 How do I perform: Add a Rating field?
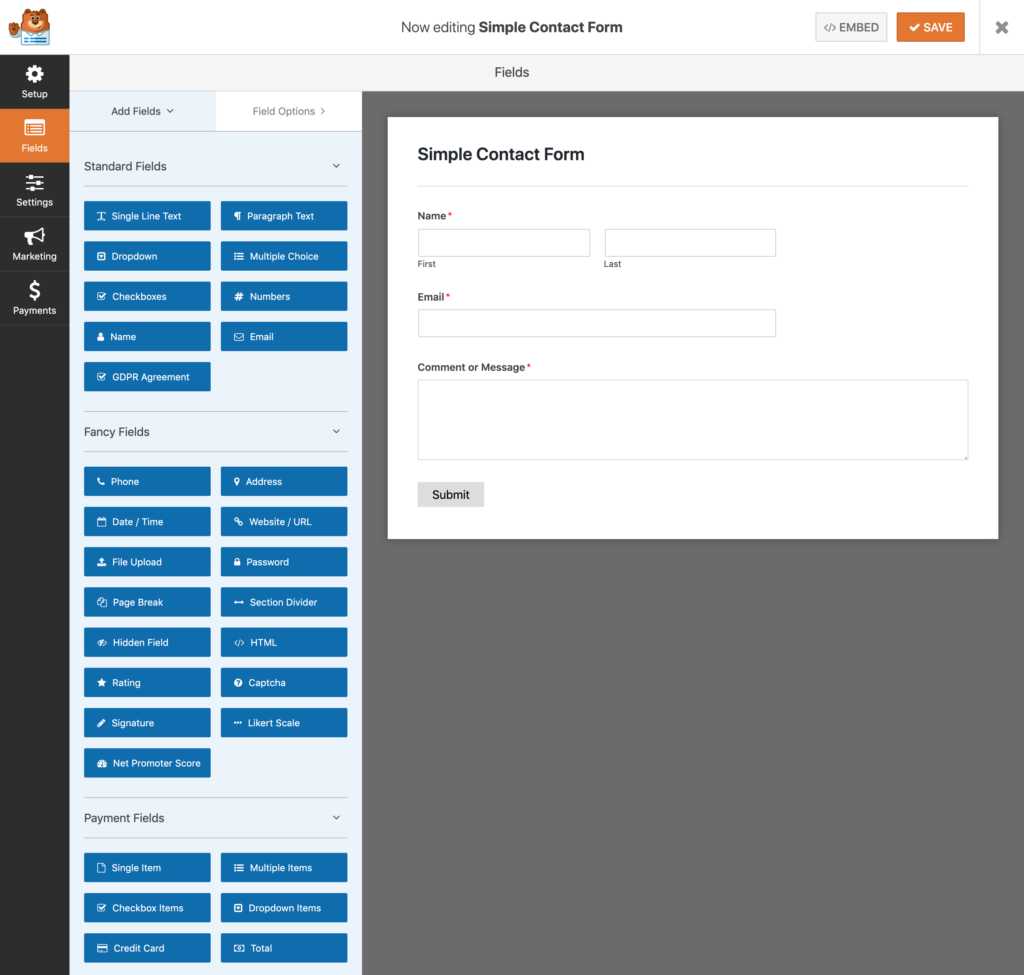pyautogui.click(x=147, y=682)
